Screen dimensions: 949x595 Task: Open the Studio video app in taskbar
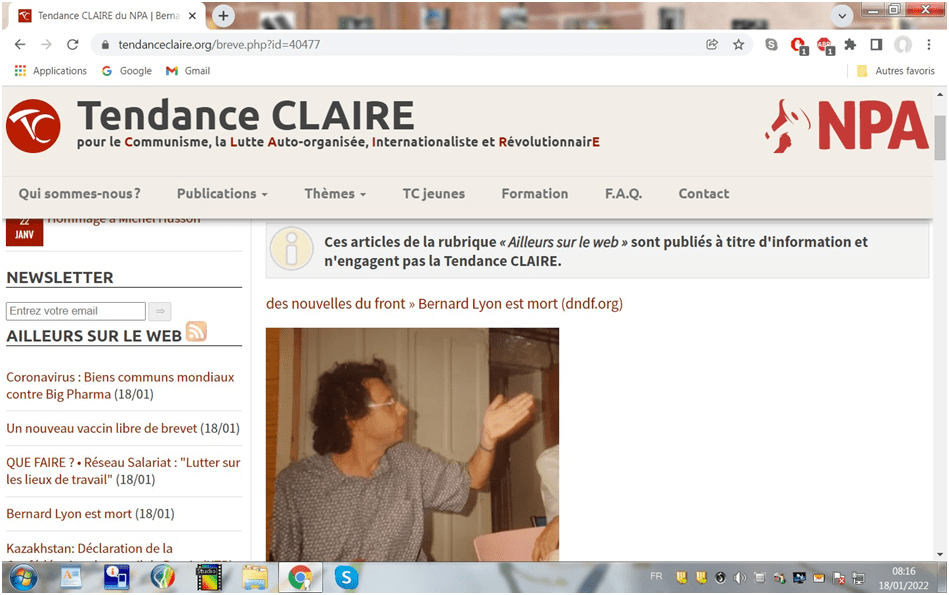[209, 578]
